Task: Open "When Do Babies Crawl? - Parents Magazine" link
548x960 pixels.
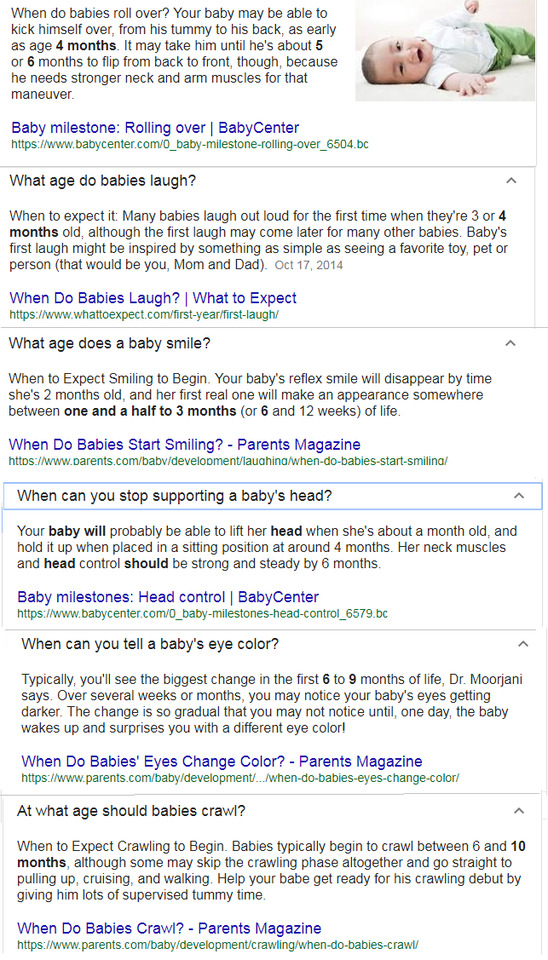Action: point(169,928)
